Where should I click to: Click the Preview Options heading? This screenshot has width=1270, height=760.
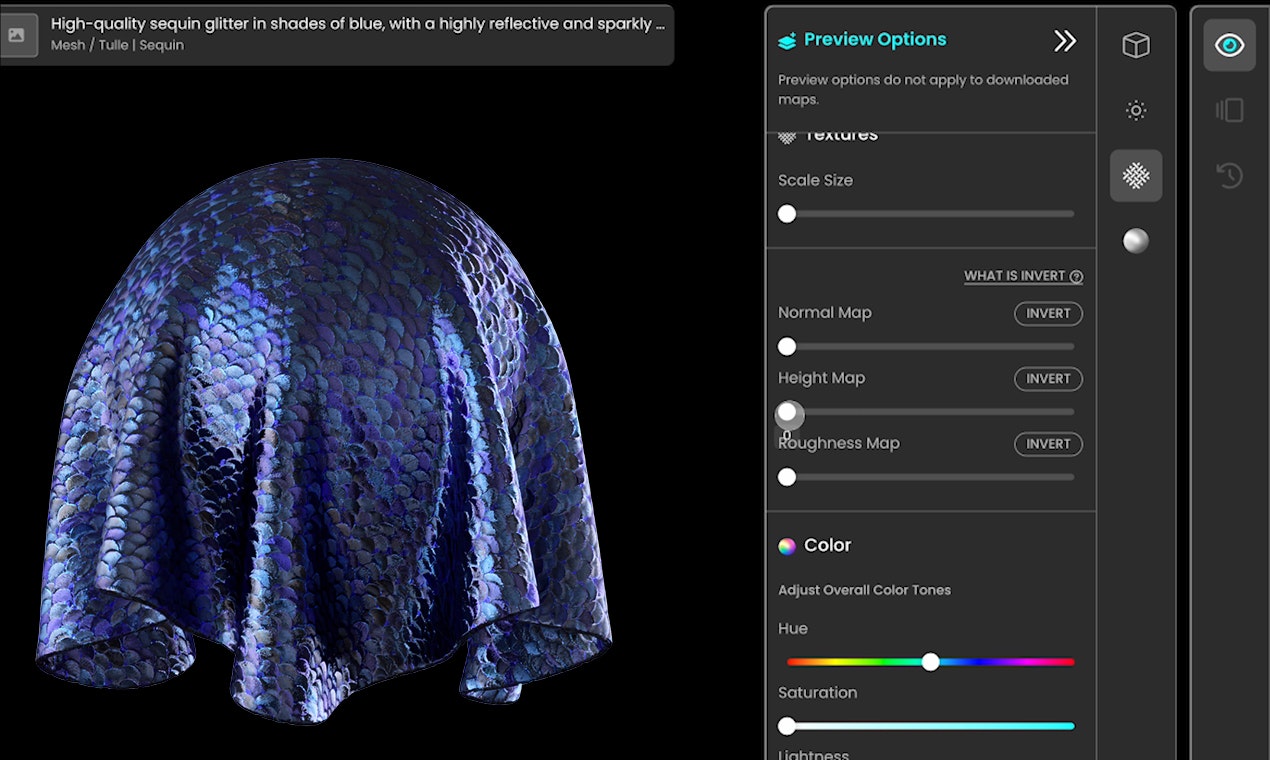pyautogui.click(x=875, y=40)
